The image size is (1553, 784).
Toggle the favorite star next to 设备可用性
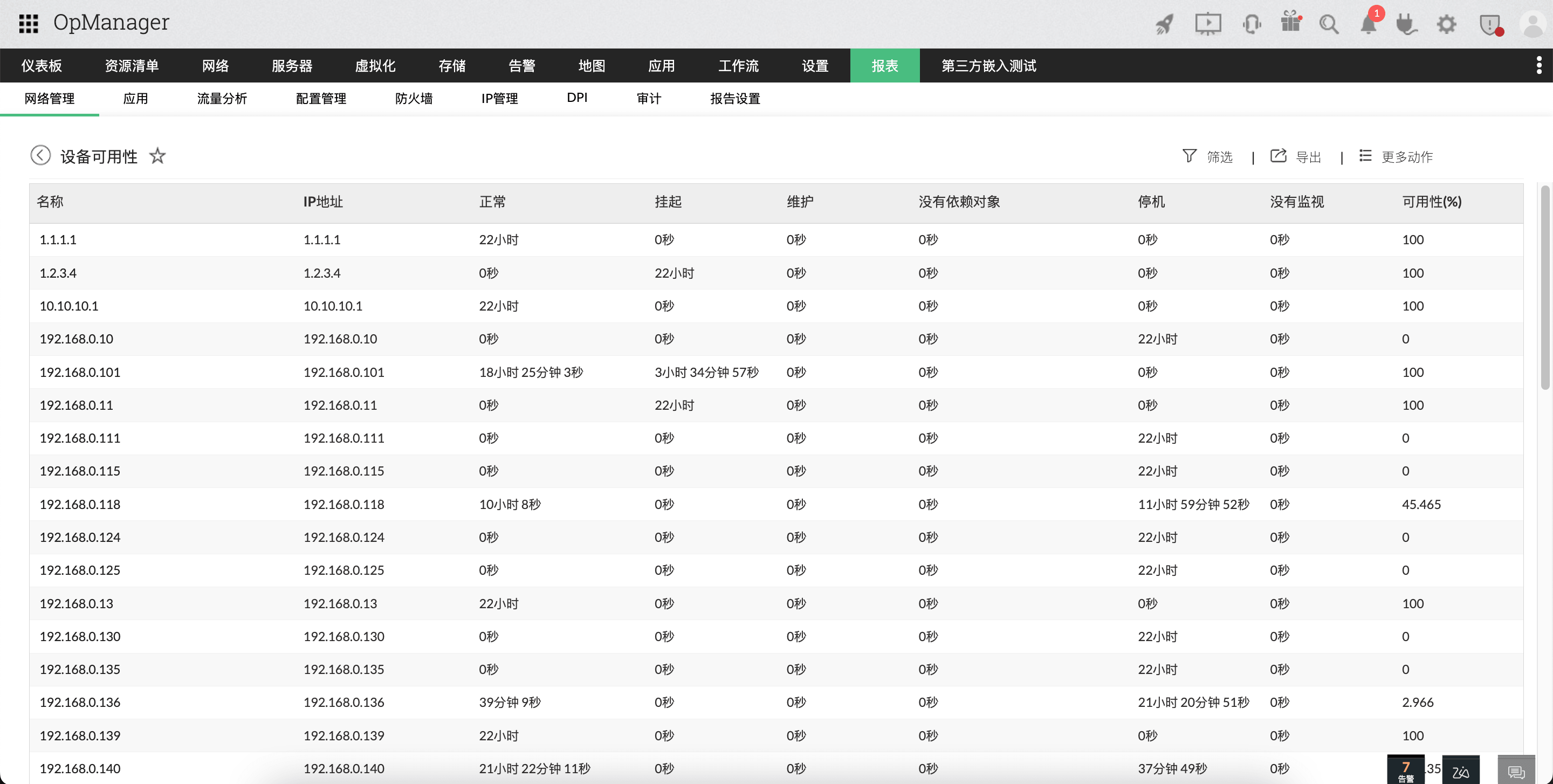point(157,156)
